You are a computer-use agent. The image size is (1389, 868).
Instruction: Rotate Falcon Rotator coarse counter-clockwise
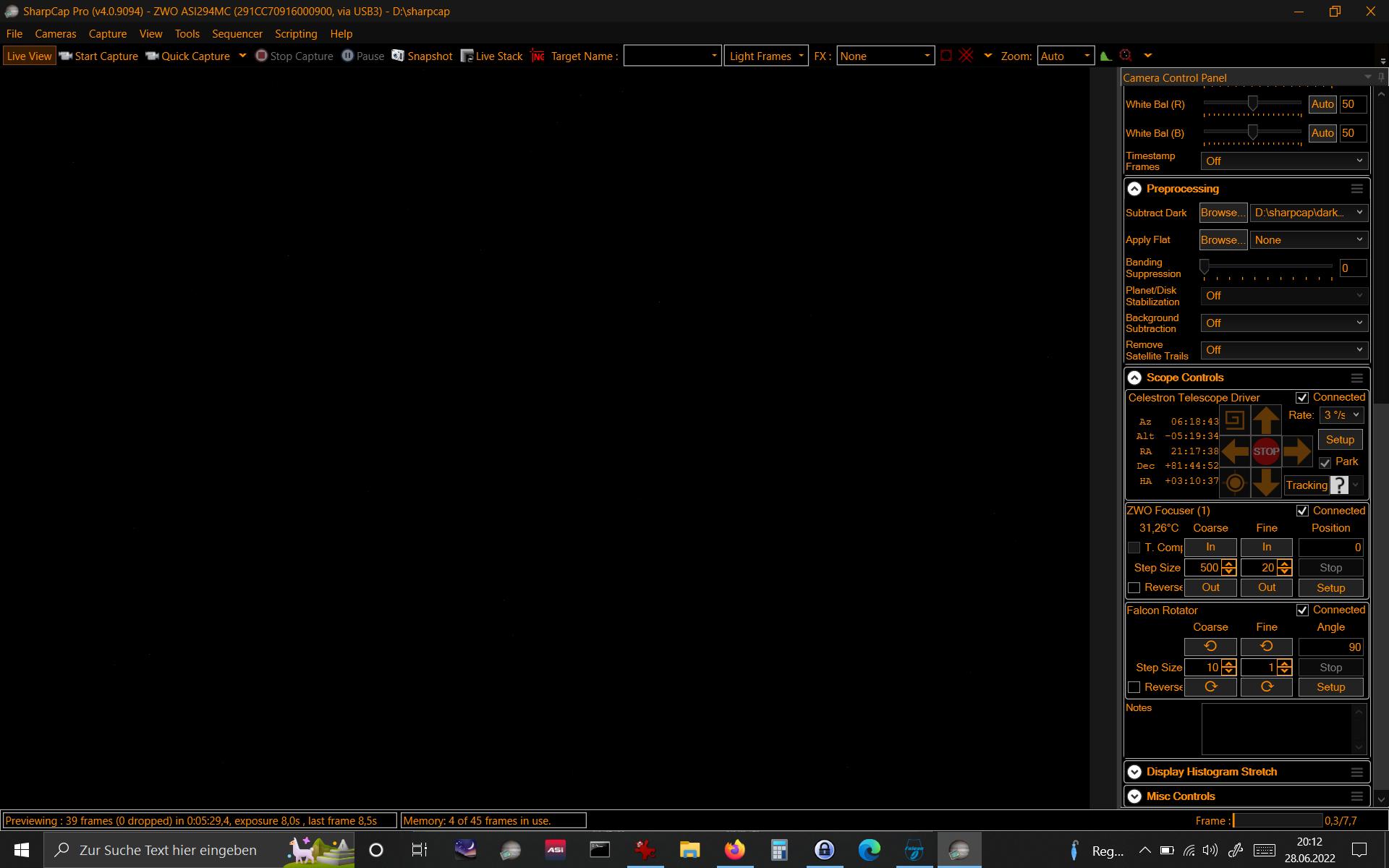1210,647
